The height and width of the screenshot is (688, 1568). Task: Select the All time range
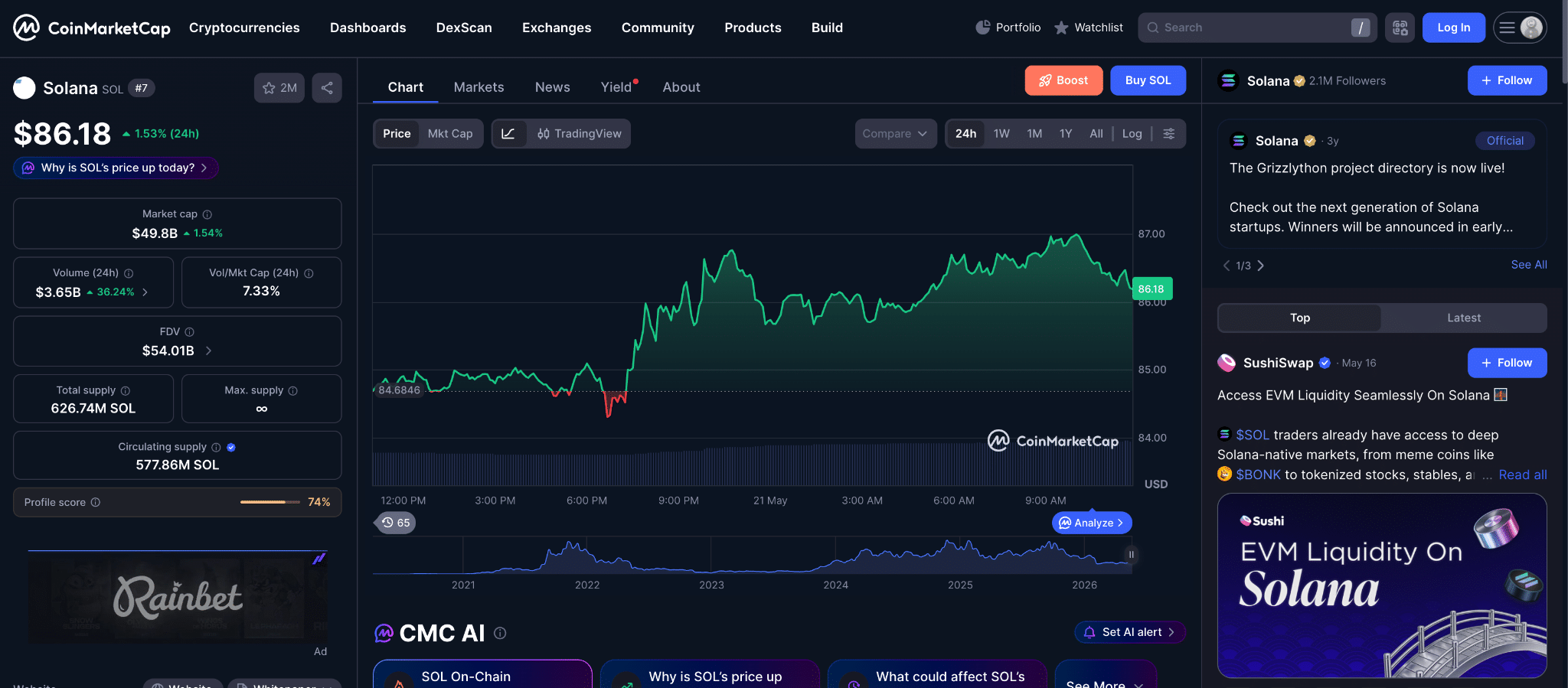click(x=1096, y=134)
